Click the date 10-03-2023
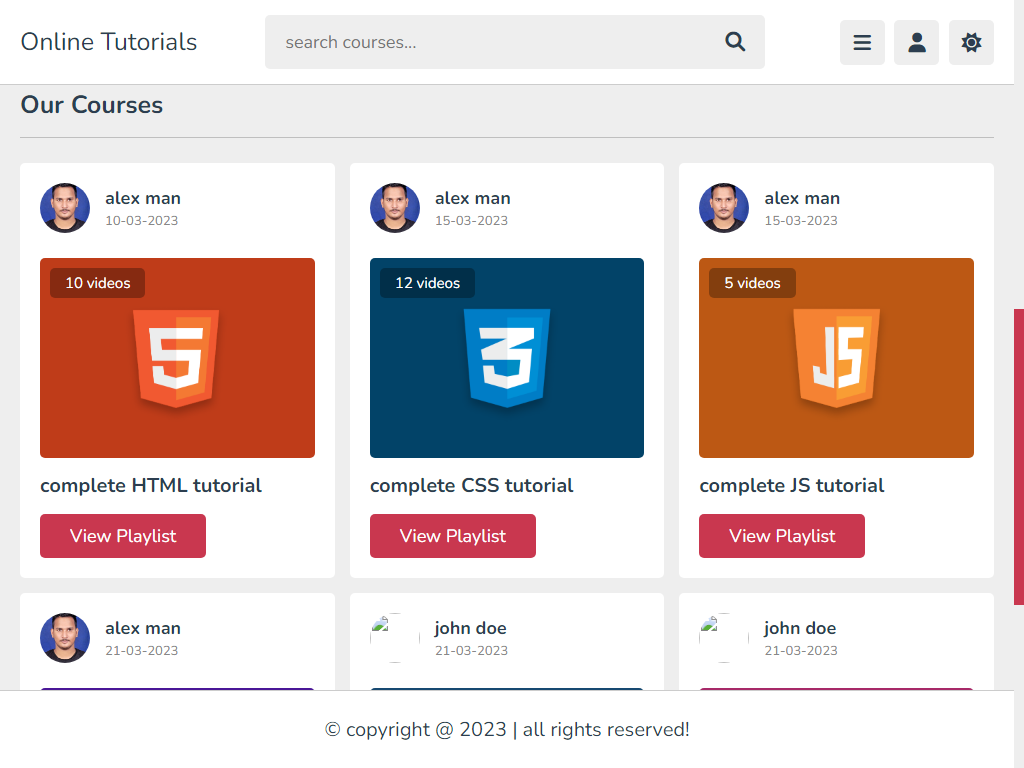 click(x=142, y=221)
